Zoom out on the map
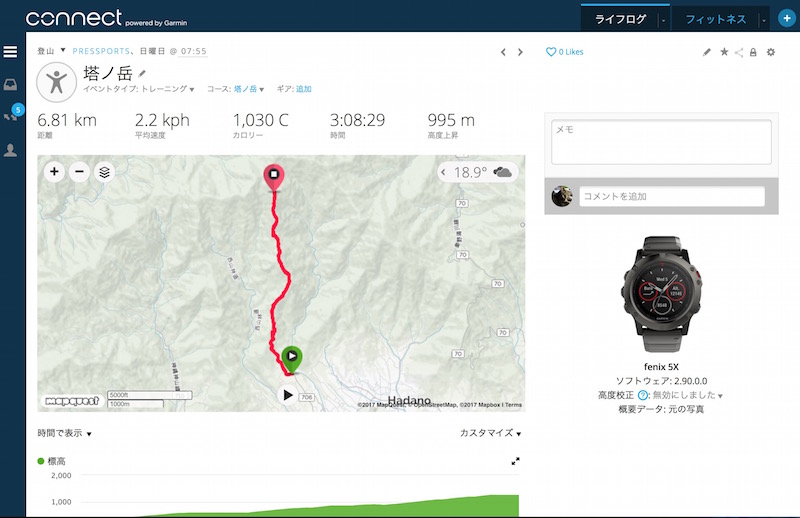The image size is (800, 518). click(79, 172)
